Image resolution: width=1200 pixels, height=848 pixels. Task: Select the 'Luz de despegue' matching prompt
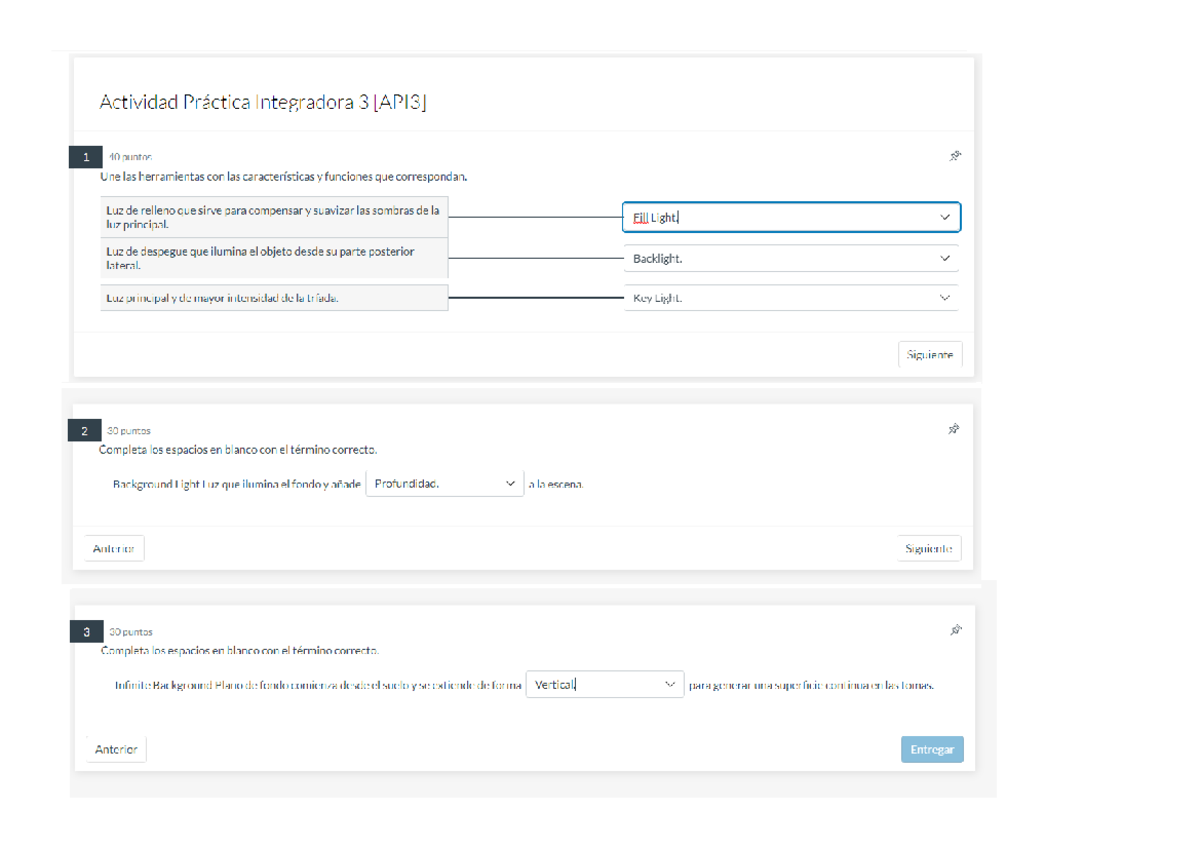pos(274,259)
